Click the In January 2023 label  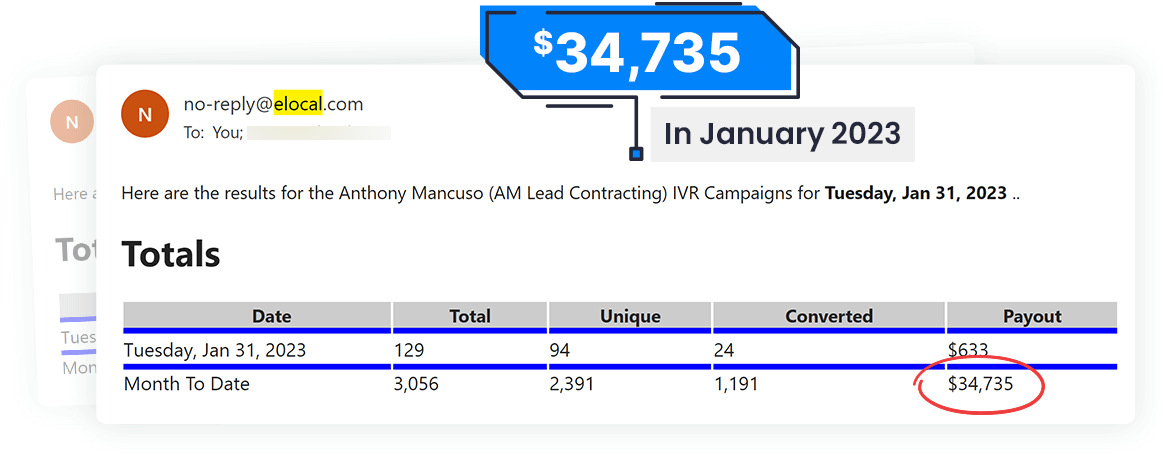pos(782,133)
